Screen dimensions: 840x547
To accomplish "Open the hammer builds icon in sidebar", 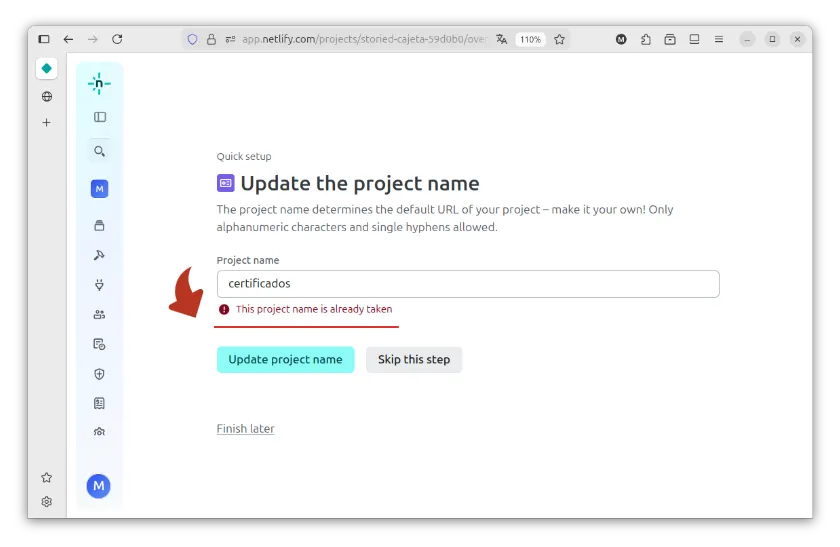I will pyautogui.click(x=99, y=255).
